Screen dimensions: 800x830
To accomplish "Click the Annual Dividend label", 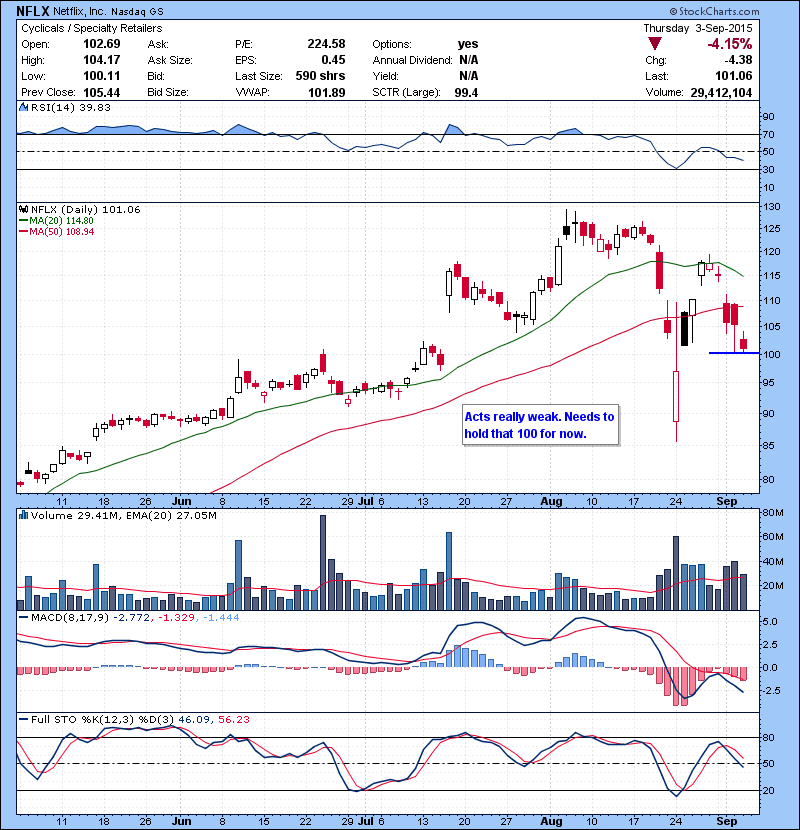I will pos(412,60).
